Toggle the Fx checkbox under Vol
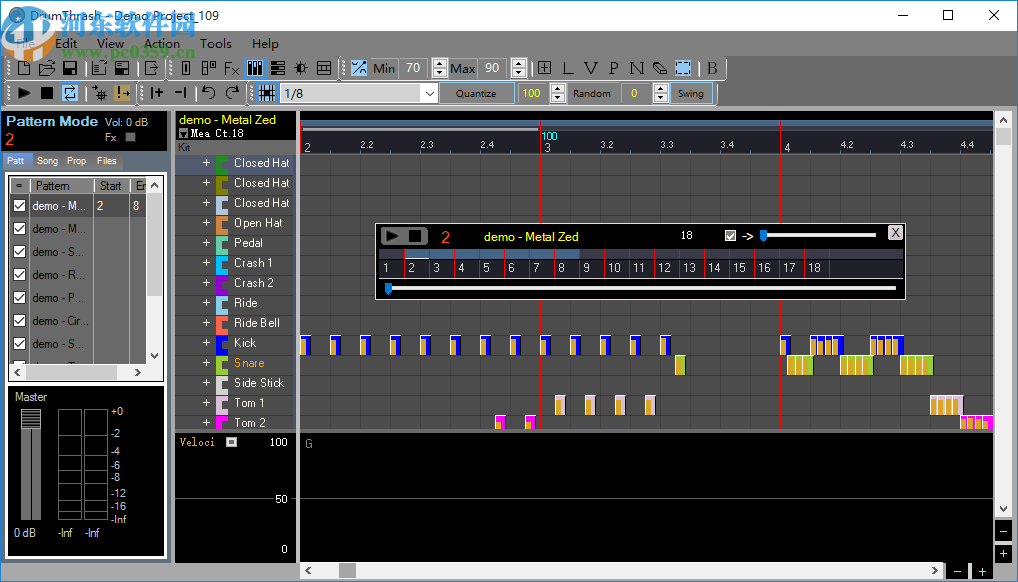 [130, 137]
